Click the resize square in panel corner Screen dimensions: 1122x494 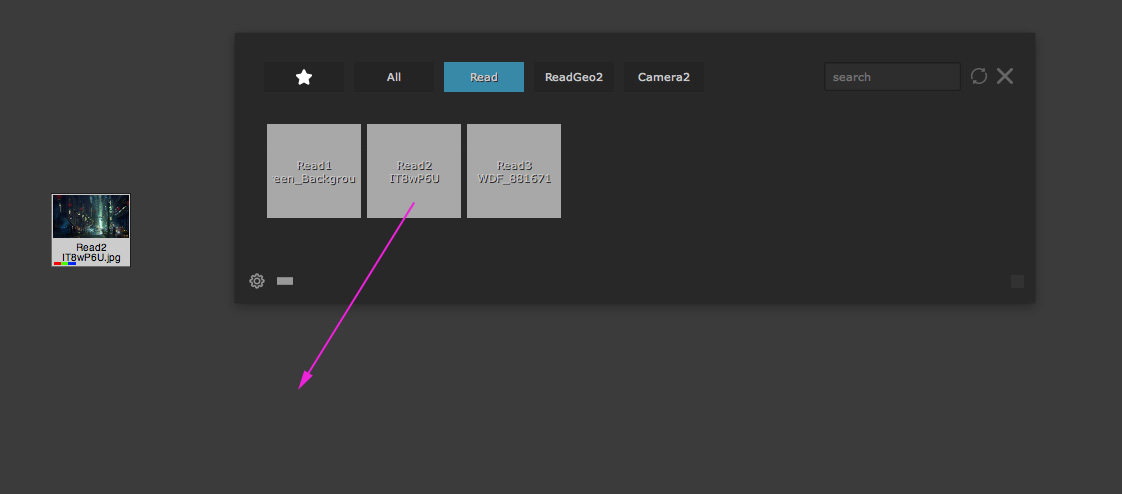(x=1017, y=282)
